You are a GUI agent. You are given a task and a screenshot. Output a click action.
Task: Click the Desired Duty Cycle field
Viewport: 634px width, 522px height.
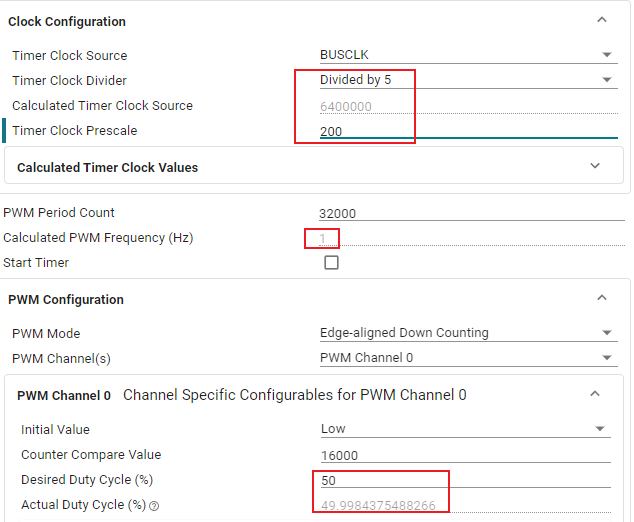pos(464,481)
